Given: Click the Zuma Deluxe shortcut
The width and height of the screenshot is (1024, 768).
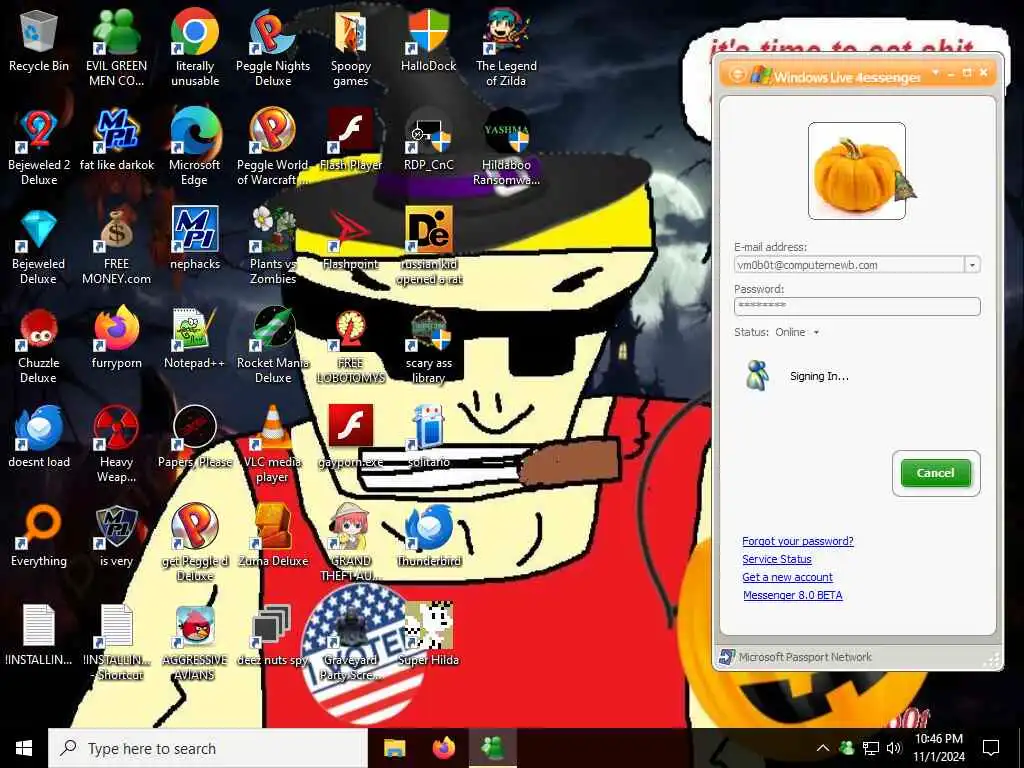Looking at the screenshot, I should 273,528.
